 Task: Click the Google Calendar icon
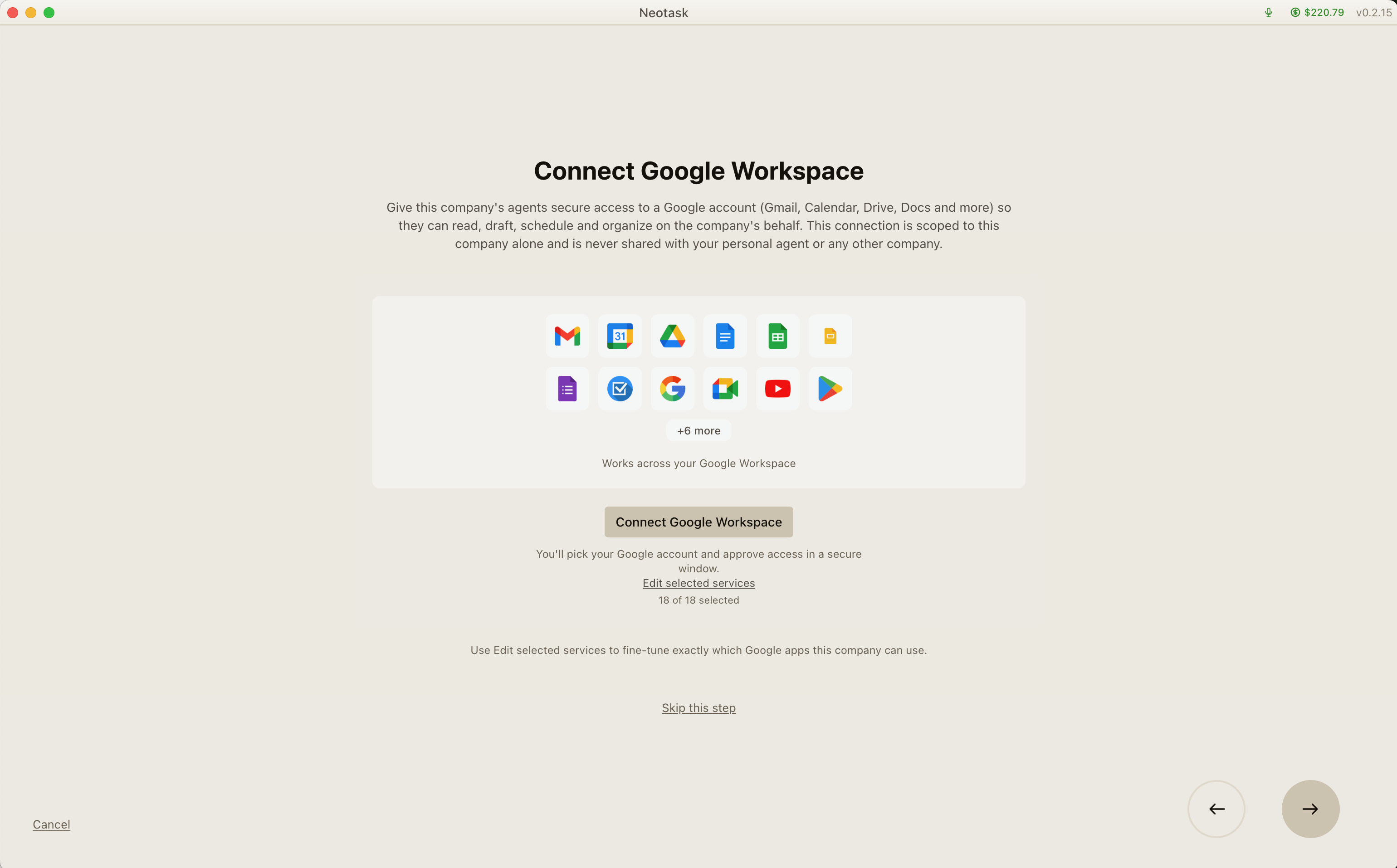coord(620,336)
